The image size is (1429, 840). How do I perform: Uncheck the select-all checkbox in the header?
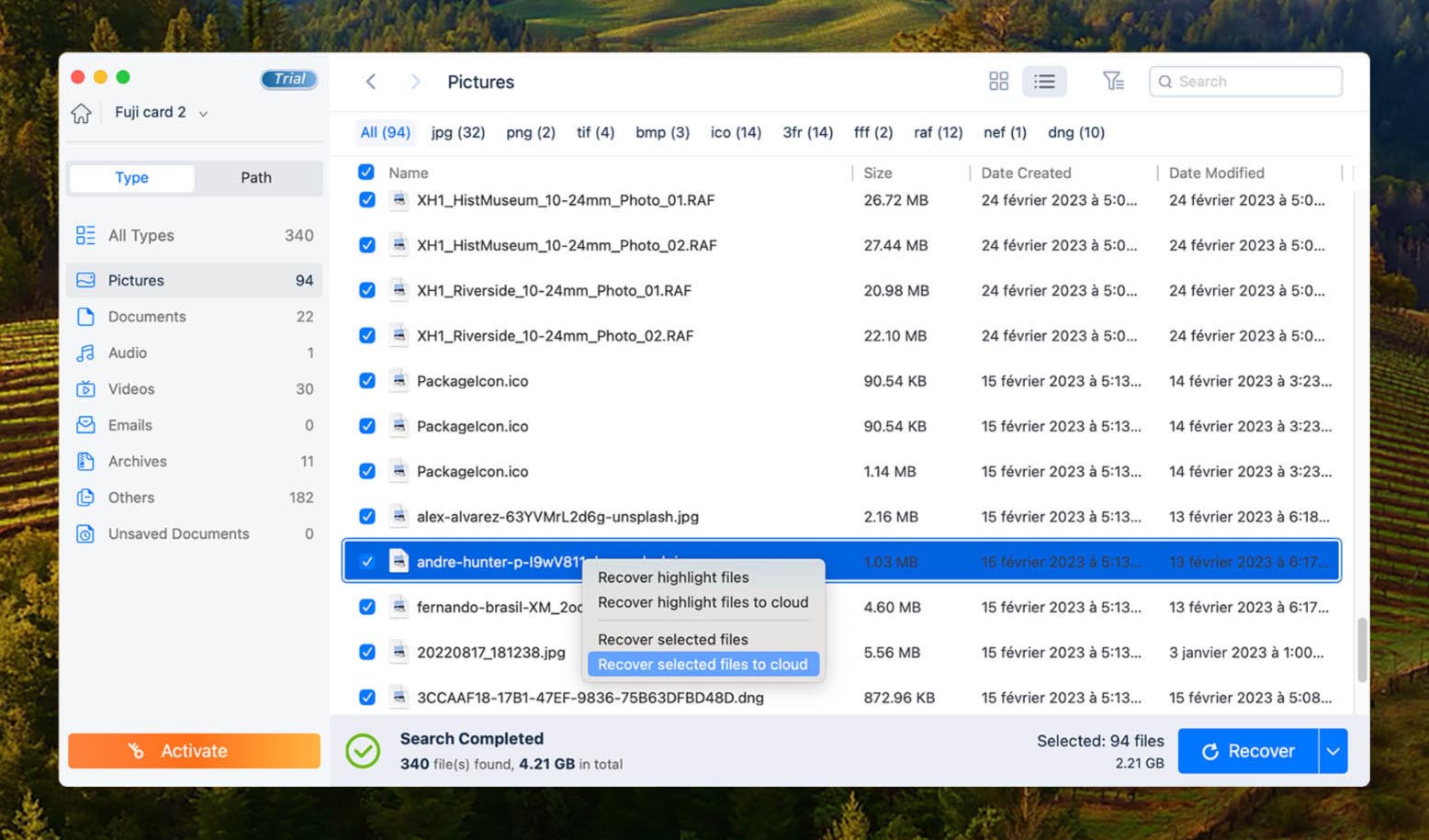(366, 172)
